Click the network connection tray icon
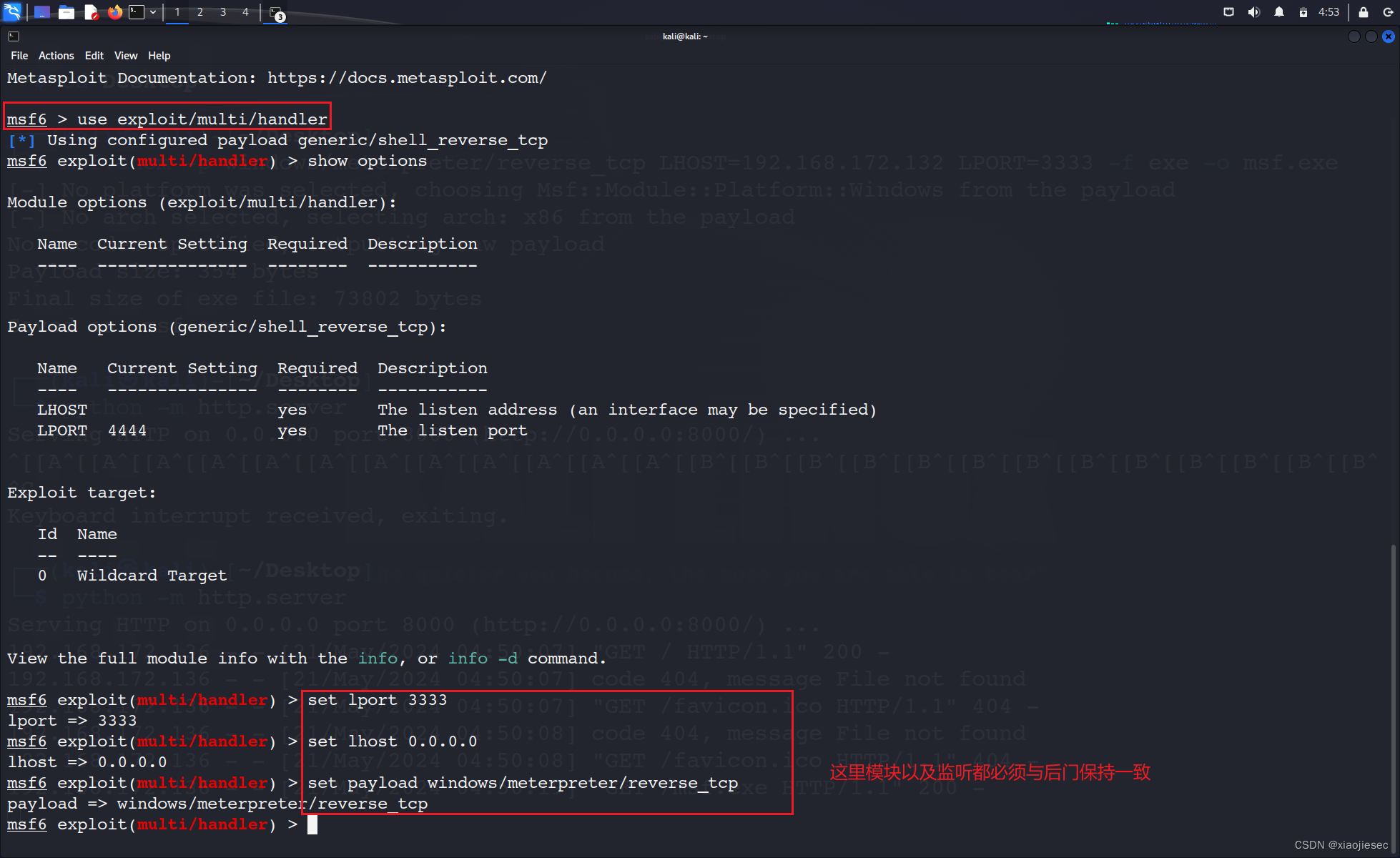The image size is (1400, 858). [1228, 12]
